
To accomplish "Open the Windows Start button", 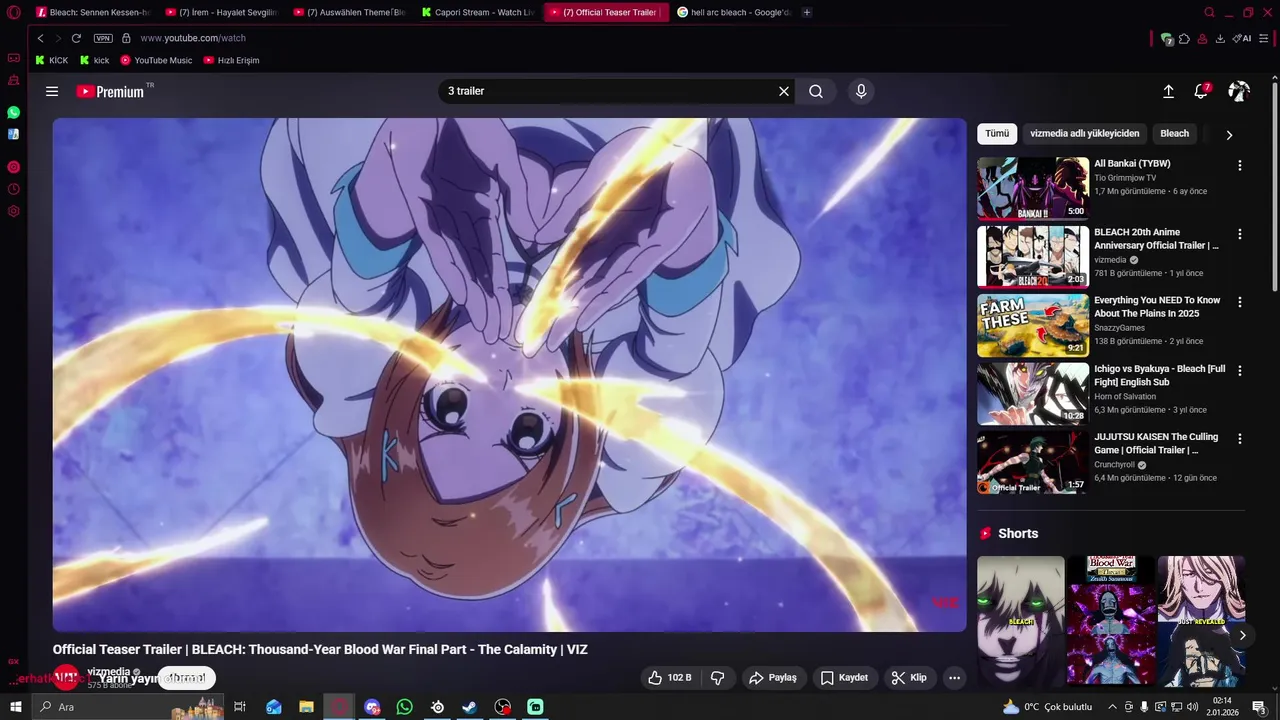I will tap(15, 707).
